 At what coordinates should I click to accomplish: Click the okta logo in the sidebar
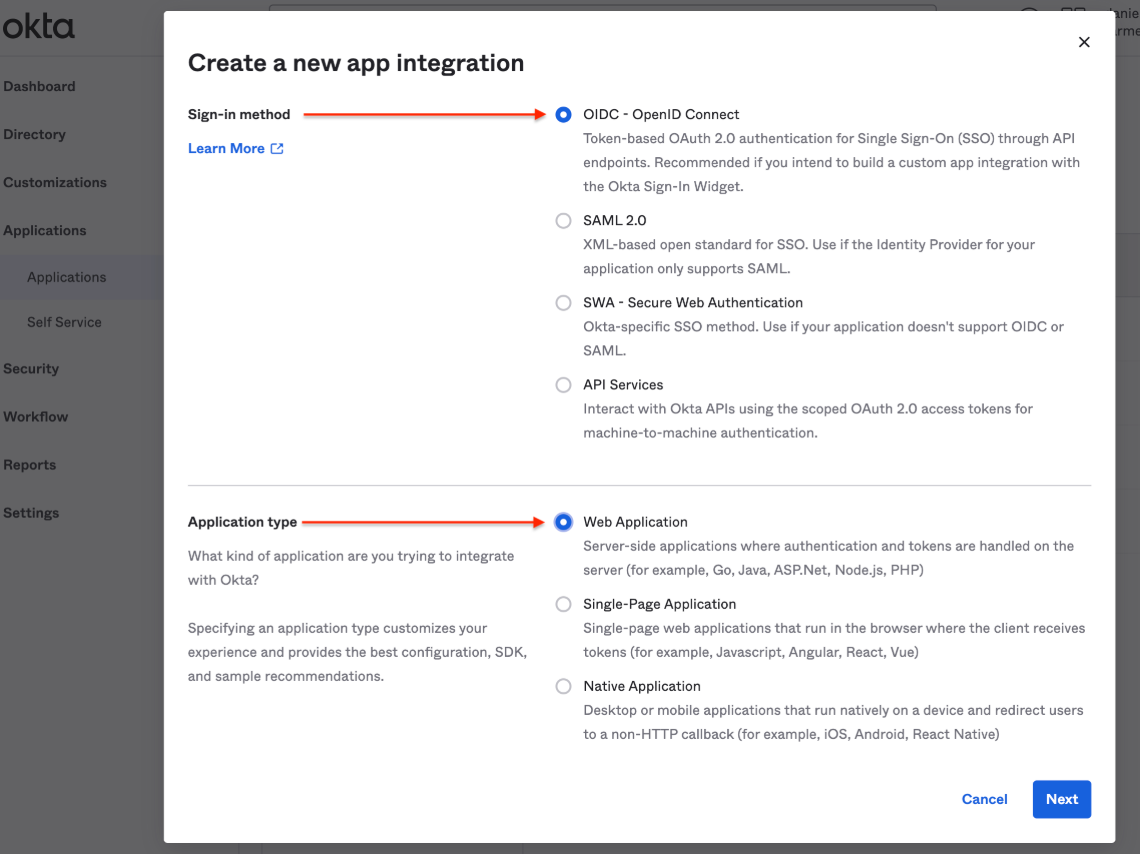tap(39, 27)
